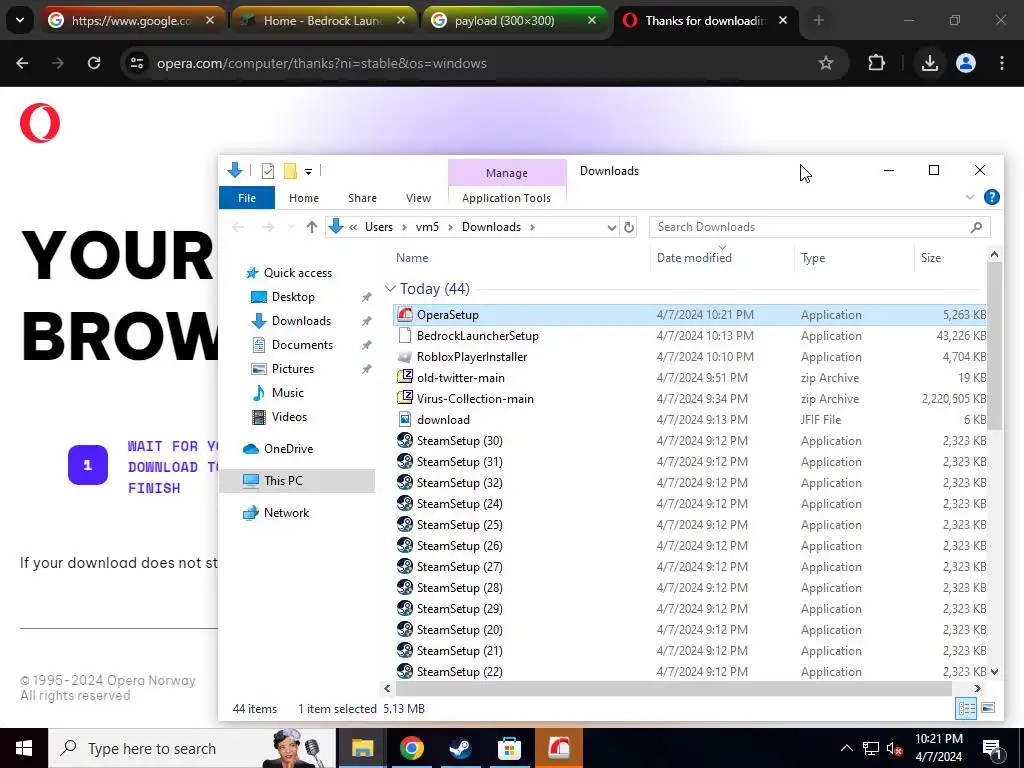Click the Search Downloads field
The height and width of the screenshot is (768, 1024).
point(820,227)
